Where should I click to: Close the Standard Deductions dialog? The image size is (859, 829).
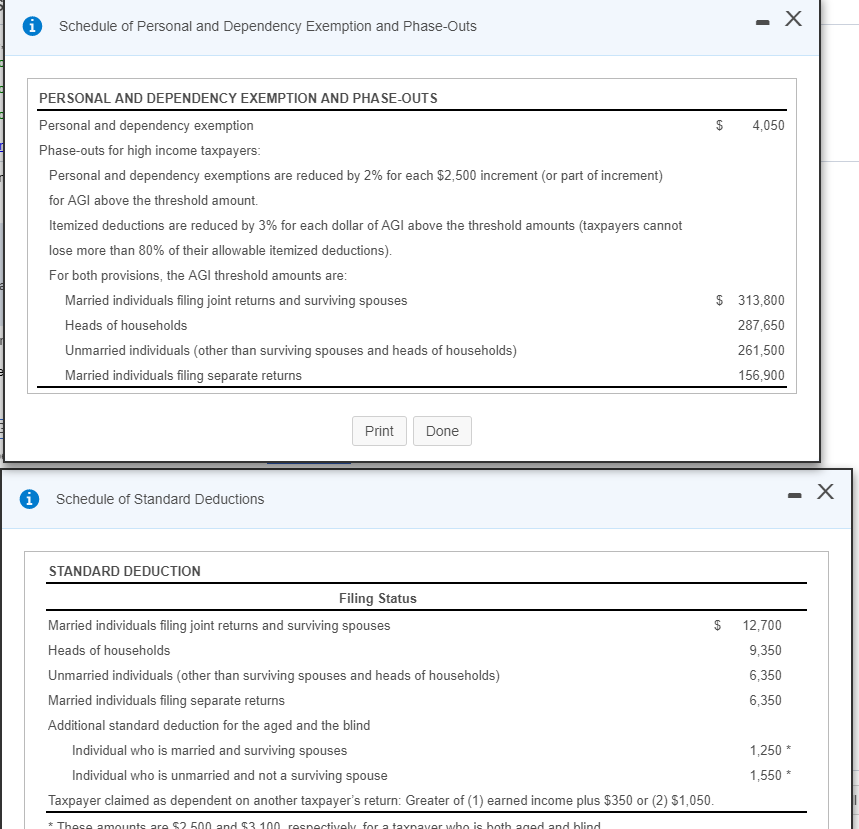pyautogui.click(x=824, y=490)
